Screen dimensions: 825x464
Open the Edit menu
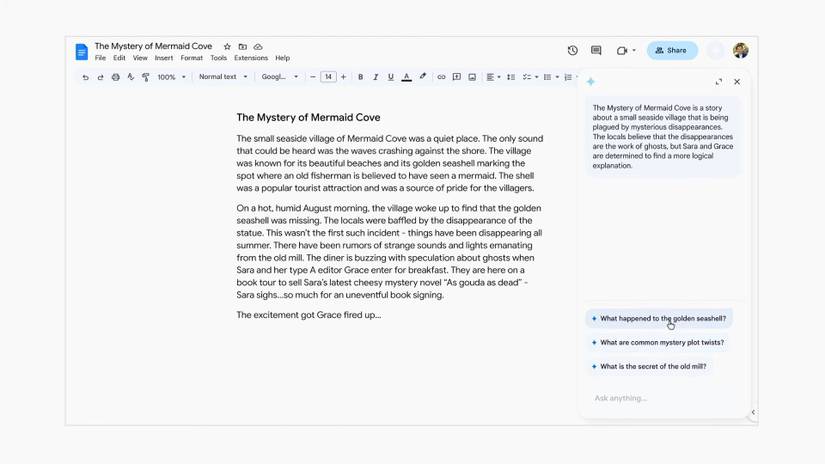pyautogui.click(x=119, y=58)
